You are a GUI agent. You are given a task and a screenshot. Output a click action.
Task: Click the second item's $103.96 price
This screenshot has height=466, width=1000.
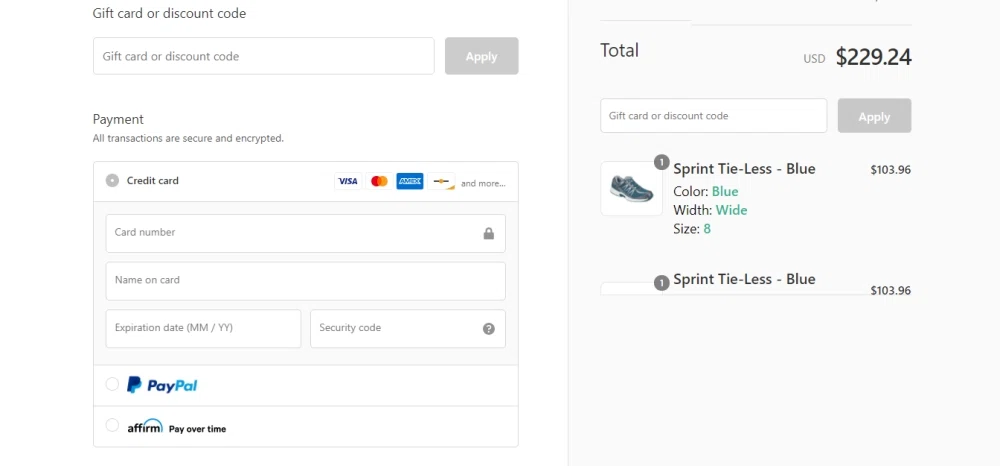(x=890, y=291)
